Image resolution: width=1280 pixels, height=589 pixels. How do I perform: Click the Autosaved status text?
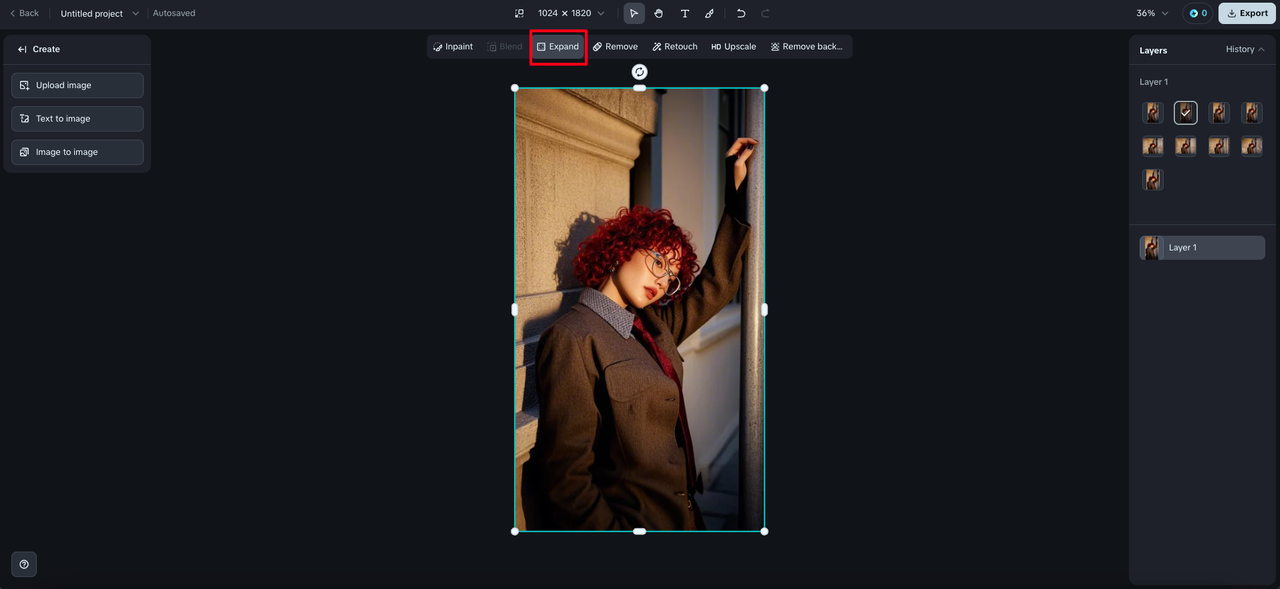[174, 13]
